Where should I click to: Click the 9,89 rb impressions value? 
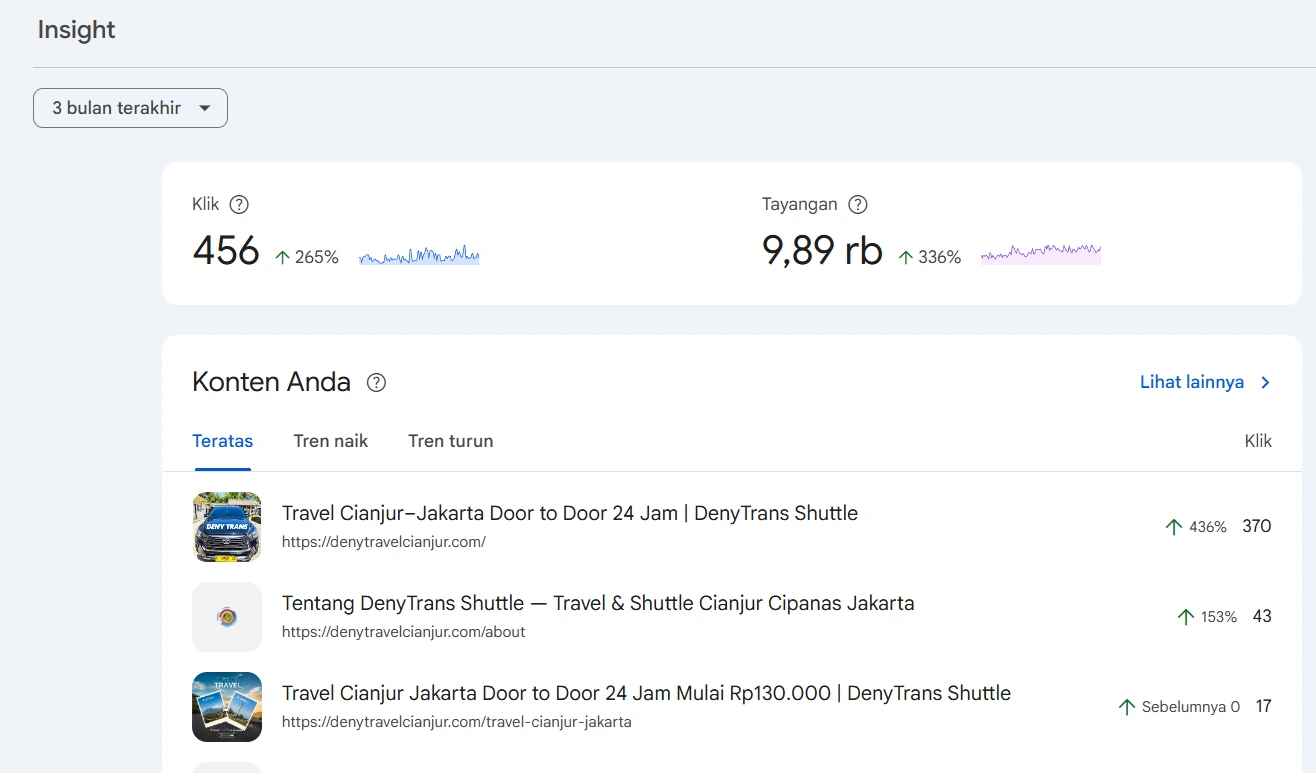tap(822, 250)
